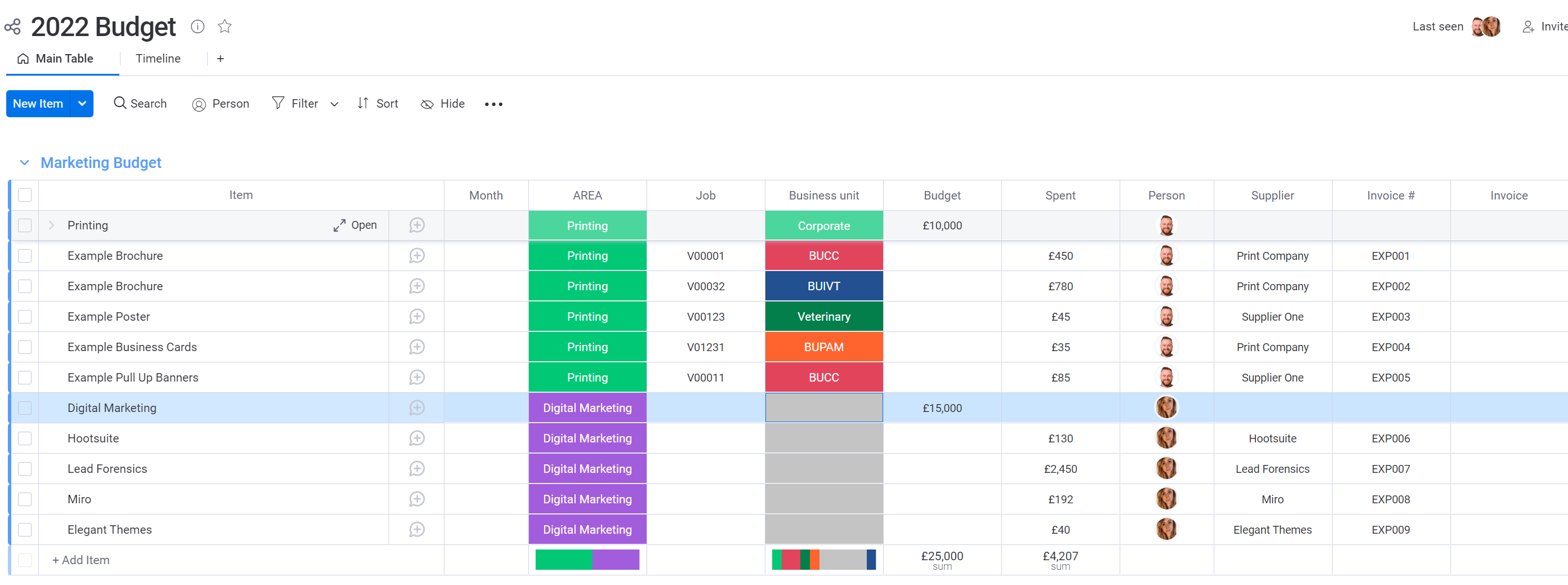
Task: Check the Miro row checkbox
Action: pyautogui.click(x=25, y=500)
